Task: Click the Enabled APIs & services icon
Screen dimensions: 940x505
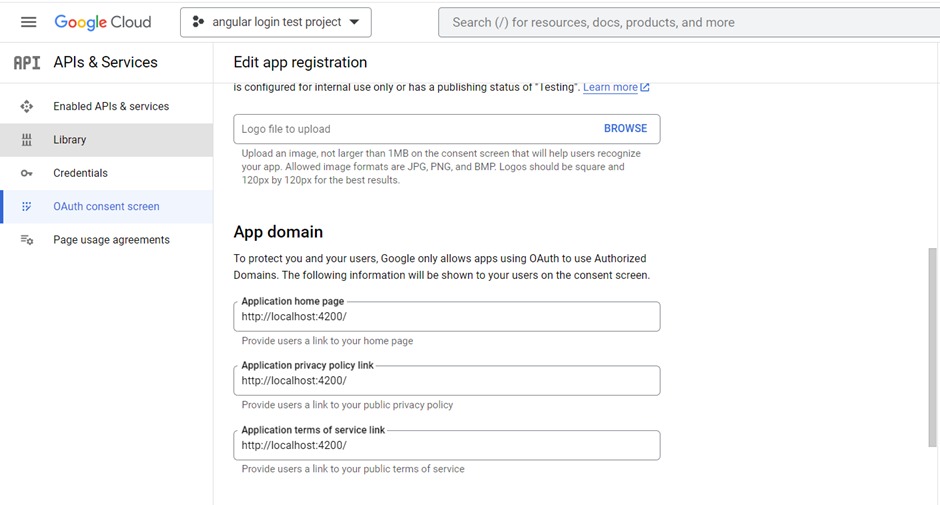Action: 26,106
